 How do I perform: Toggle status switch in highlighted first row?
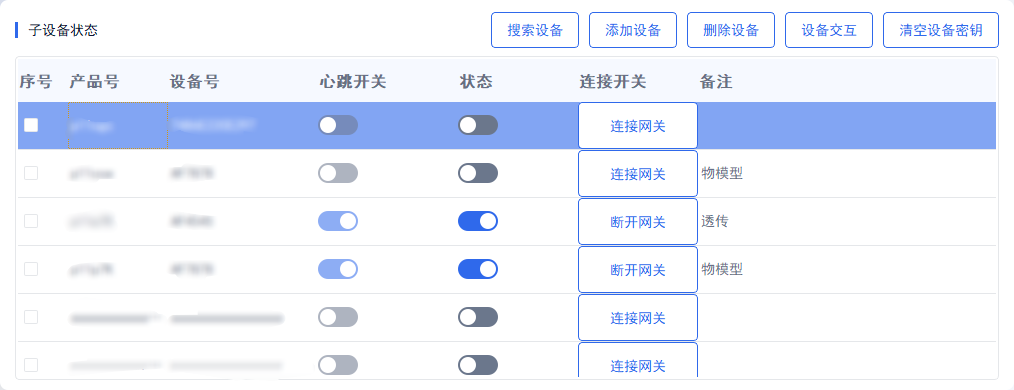(478, 125)
